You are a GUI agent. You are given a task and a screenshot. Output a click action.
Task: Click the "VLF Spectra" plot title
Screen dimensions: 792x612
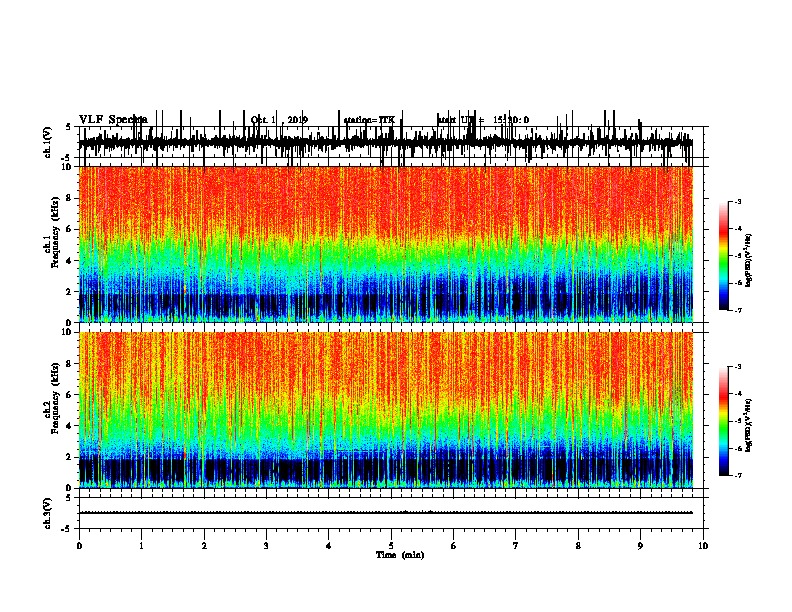[x=113, y=119]
